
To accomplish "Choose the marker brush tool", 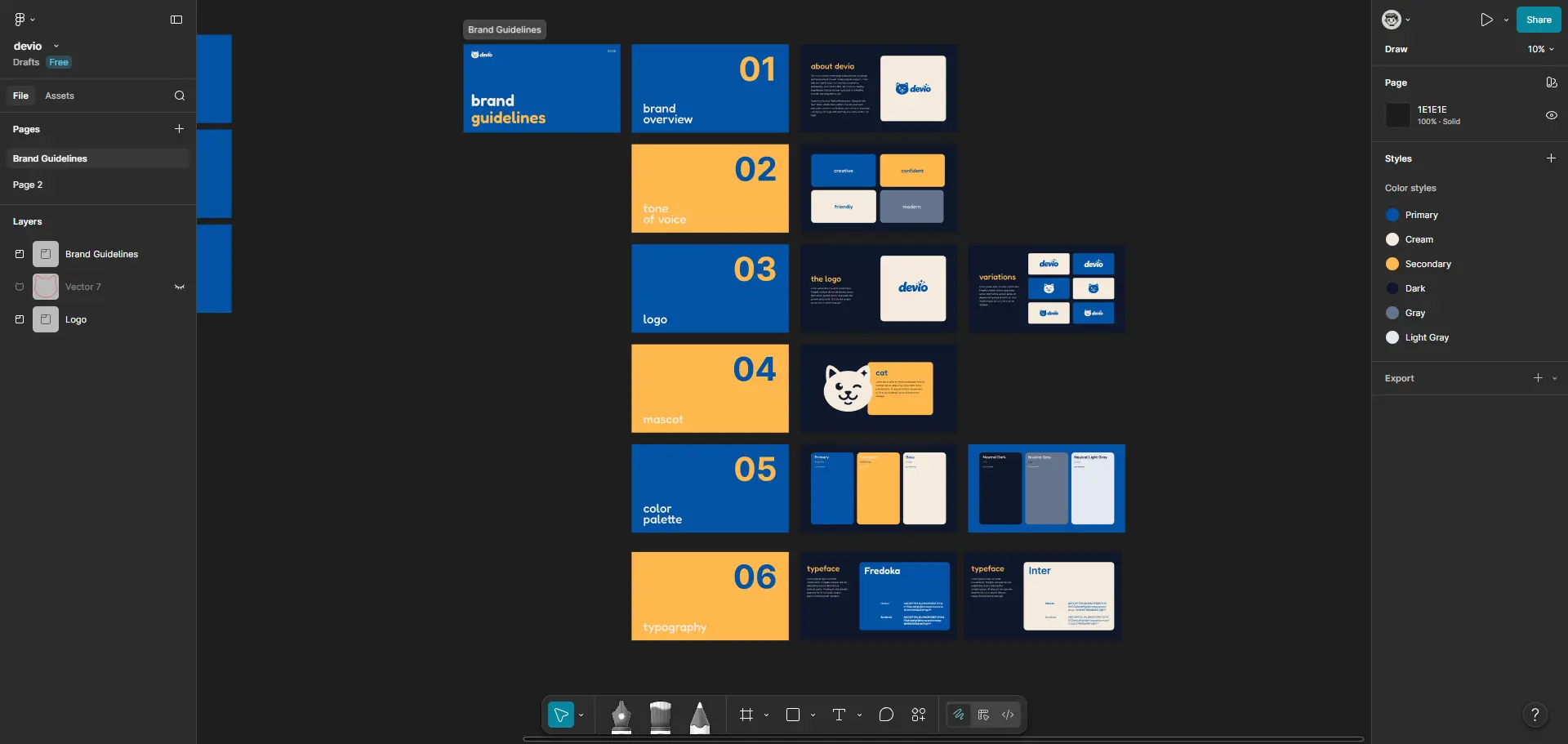I will pos(661,716).
